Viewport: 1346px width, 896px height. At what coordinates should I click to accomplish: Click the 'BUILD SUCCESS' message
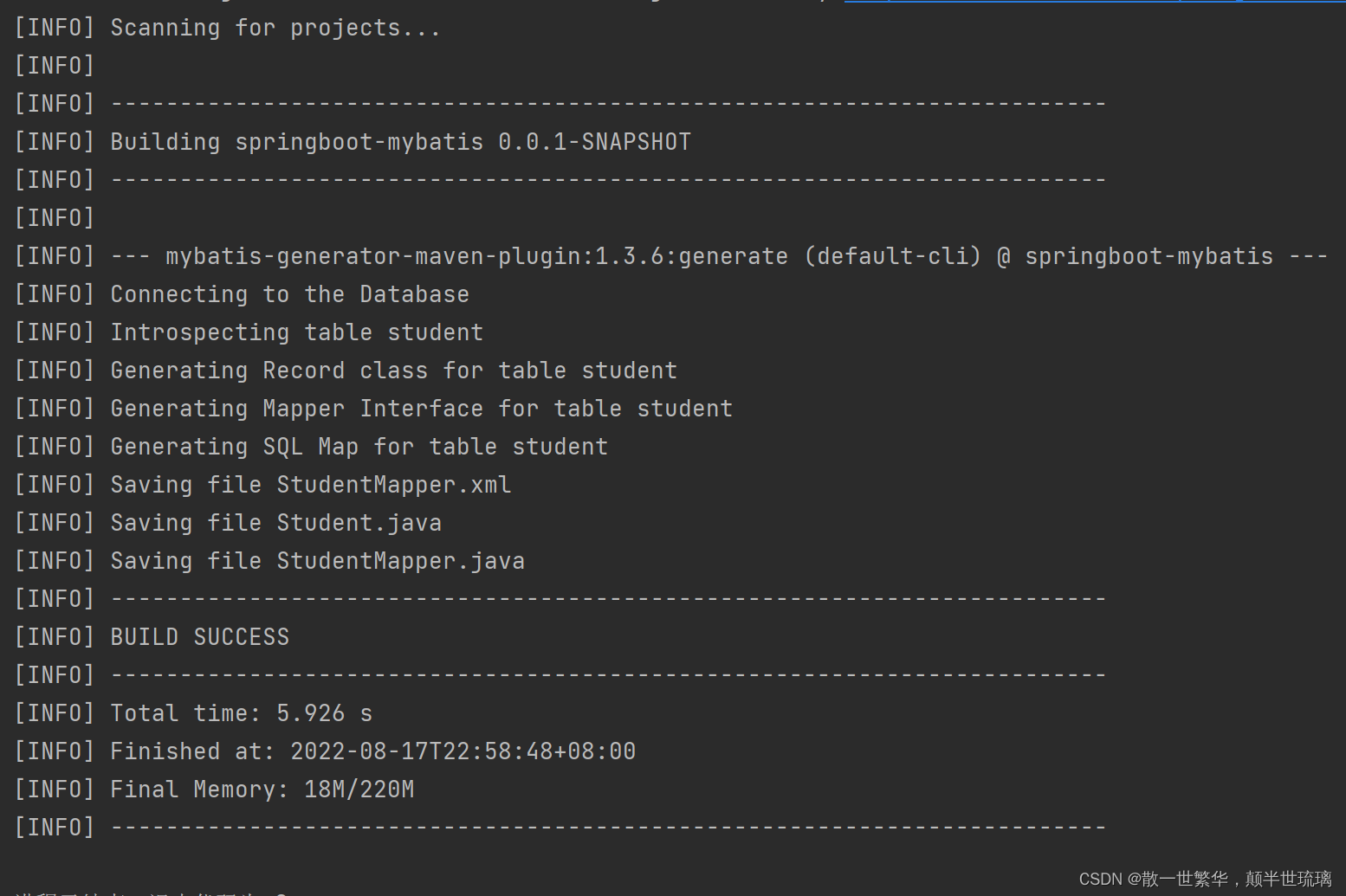pos(200,637)
